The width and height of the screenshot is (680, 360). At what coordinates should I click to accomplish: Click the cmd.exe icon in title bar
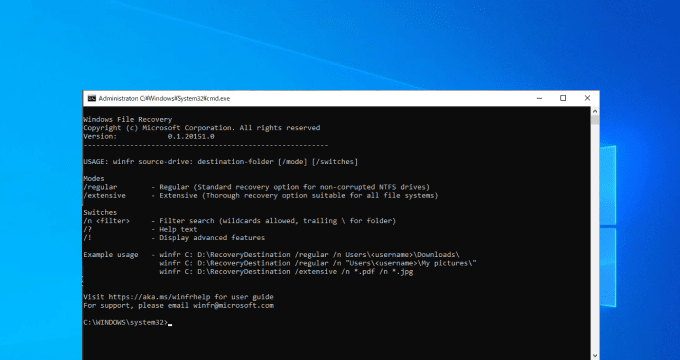[x=92, y=98]
